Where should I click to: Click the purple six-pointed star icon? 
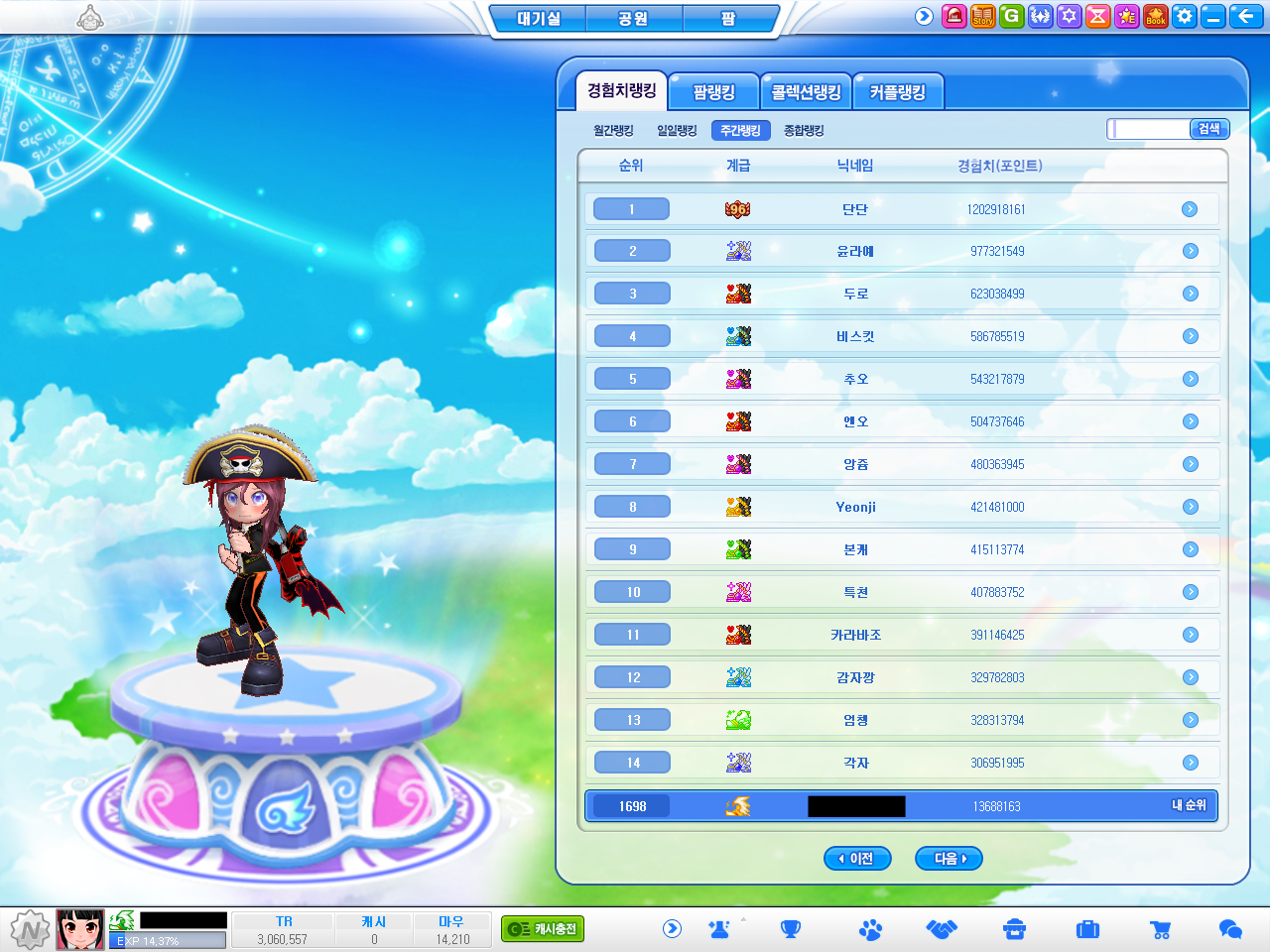click(1069, 16)
